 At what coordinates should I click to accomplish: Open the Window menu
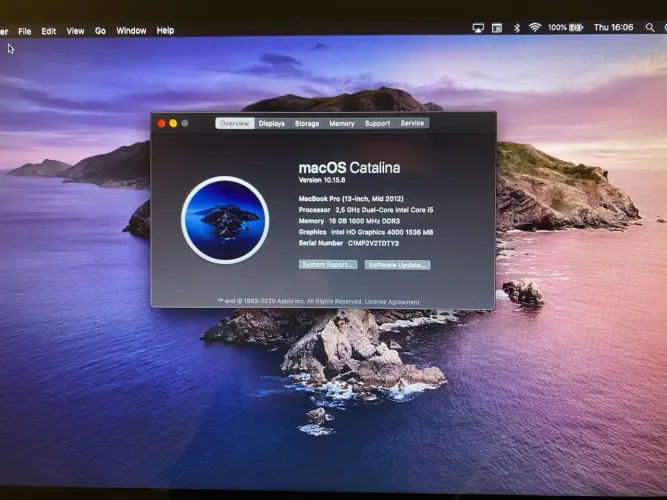coord(131,31)
